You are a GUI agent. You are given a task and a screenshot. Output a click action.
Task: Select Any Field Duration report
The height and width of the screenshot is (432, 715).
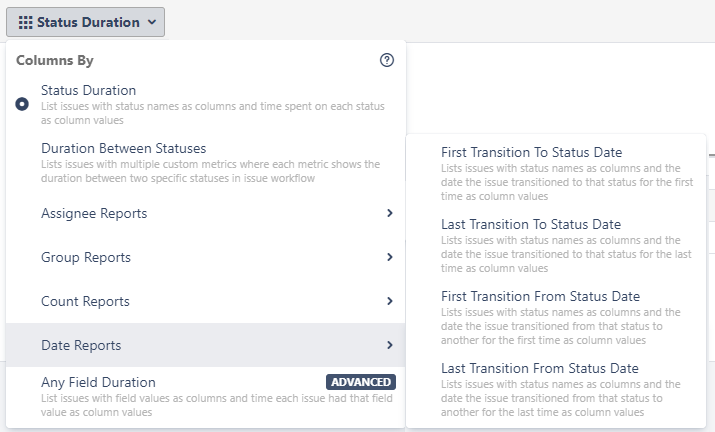(x=98, y=382)
